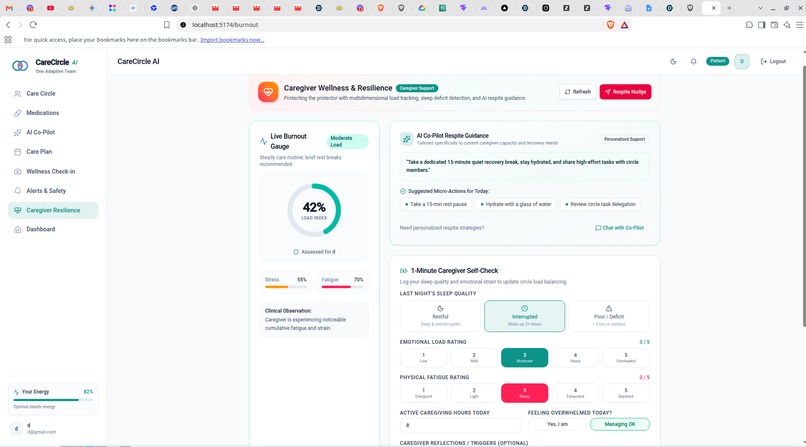The width and height of the screenshot is (806, 447).
Task: Set emotional load rating to 5 Overloaded
Action: point(626,358)
